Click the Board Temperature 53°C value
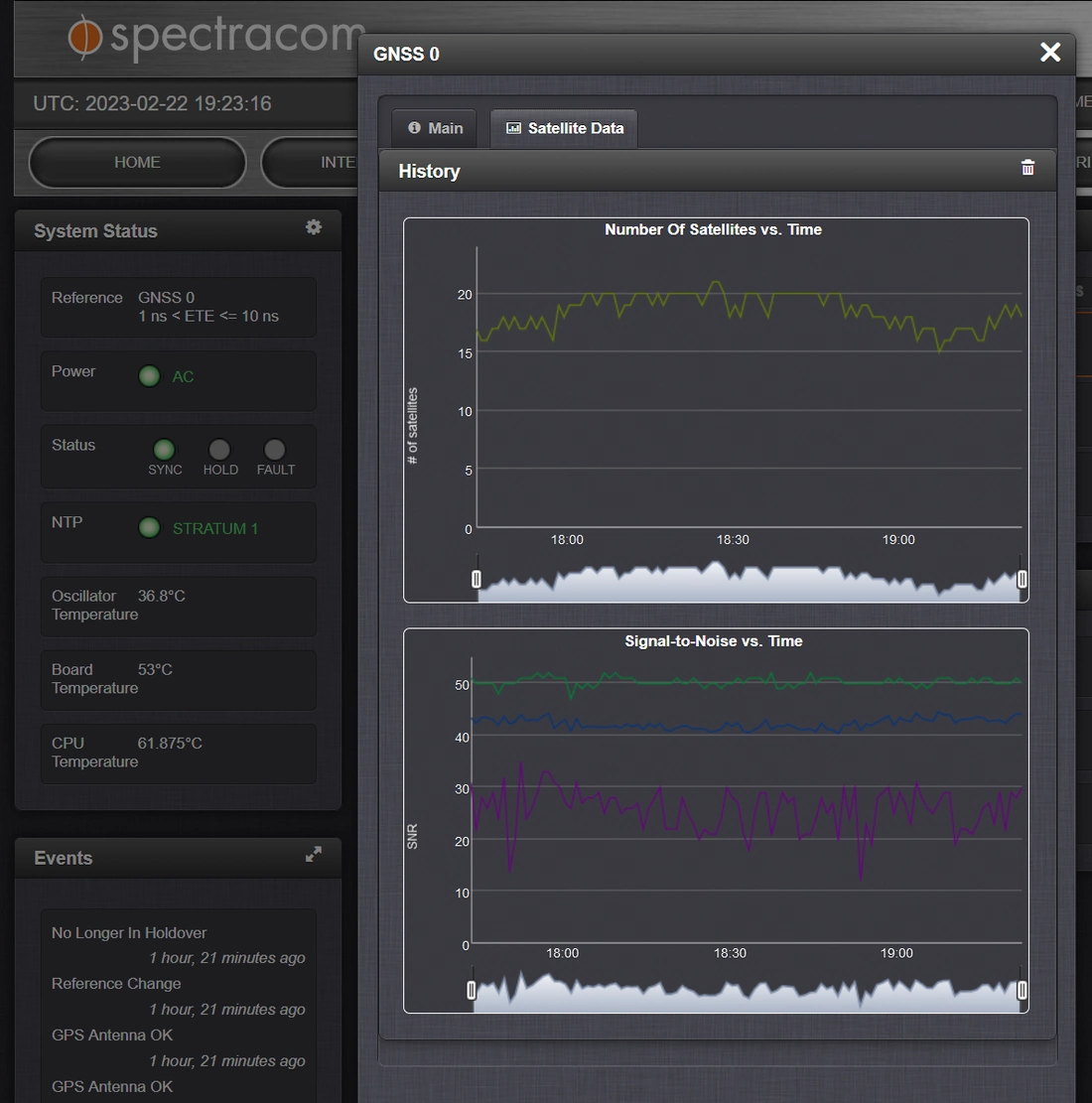The width and height of the screenshot is (1092, 1103). coord(155,669)
